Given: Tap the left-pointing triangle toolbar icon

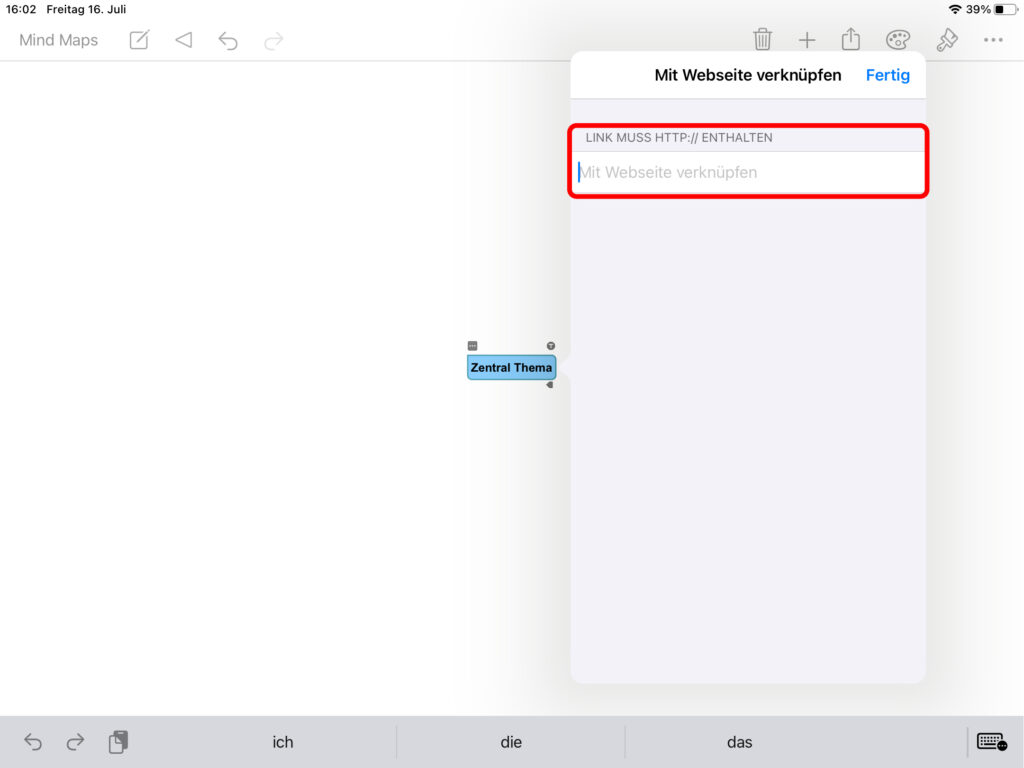Looking at the screenshot, I should pyautogui.click(x=183, y=40).
